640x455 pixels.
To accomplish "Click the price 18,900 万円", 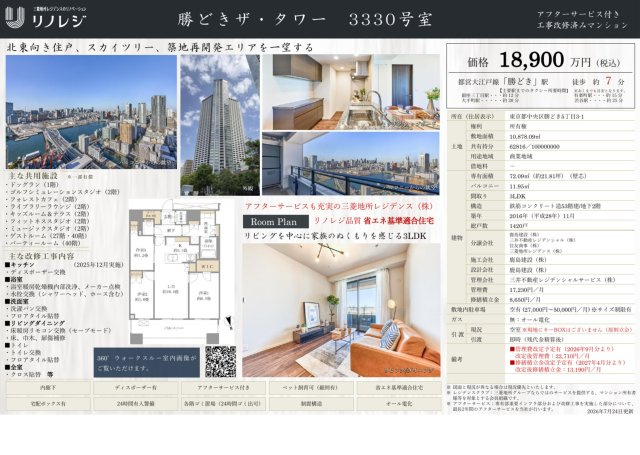I will (544, 60).
